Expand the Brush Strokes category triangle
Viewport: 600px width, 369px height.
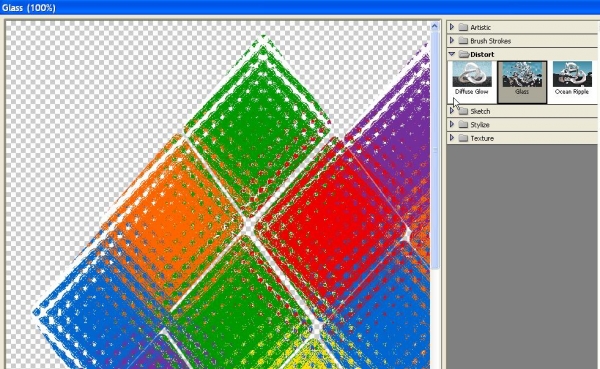pos(452,40)
